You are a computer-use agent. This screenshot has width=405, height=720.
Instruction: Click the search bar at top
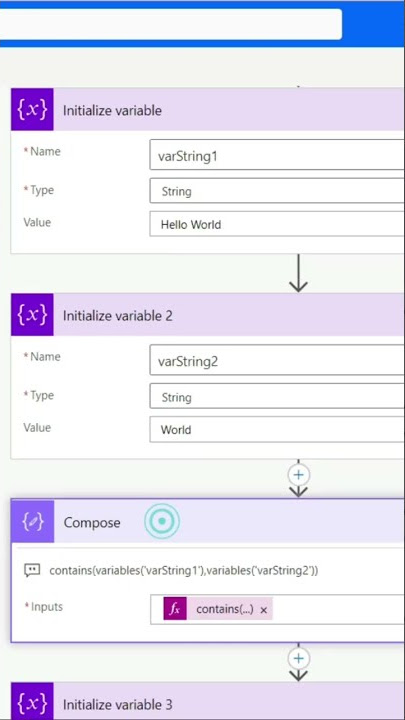(171, 24)
